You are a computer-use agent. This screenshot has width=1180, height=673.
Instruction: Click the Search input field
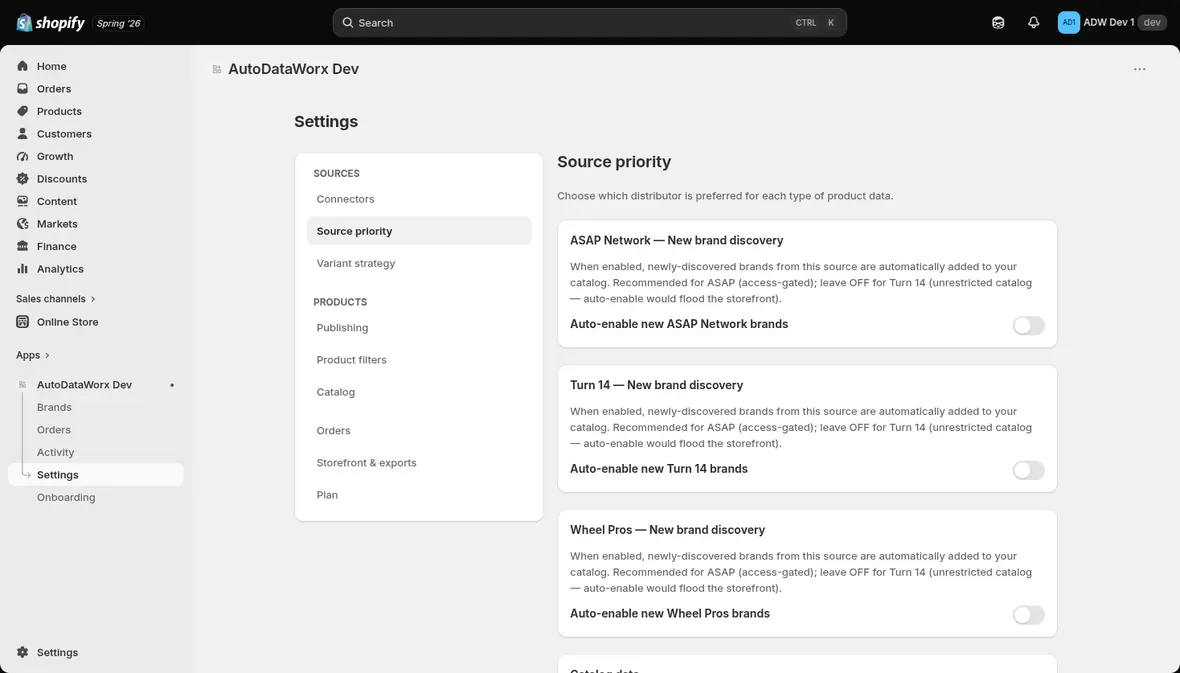pos(589,23)
